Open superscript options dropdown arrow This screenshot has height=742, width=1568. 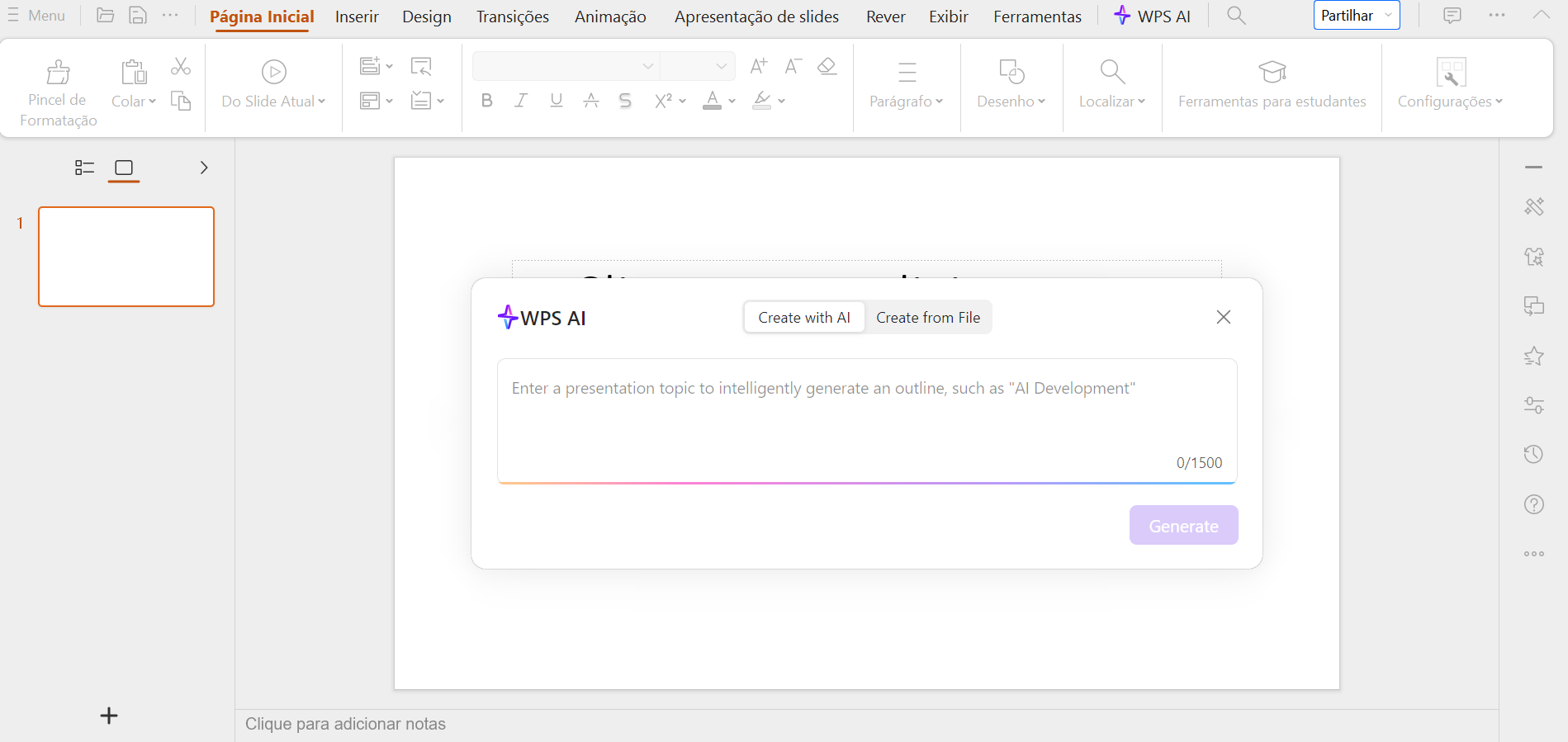683,101
